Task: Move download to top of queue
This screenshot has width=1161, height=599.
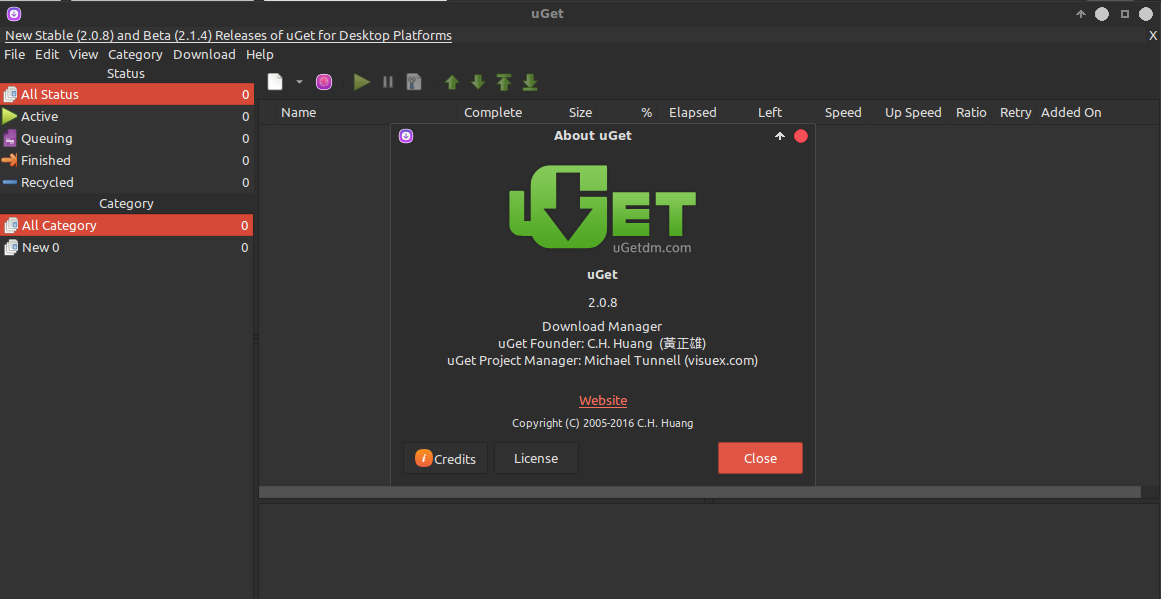Action: tap(503, 82)
